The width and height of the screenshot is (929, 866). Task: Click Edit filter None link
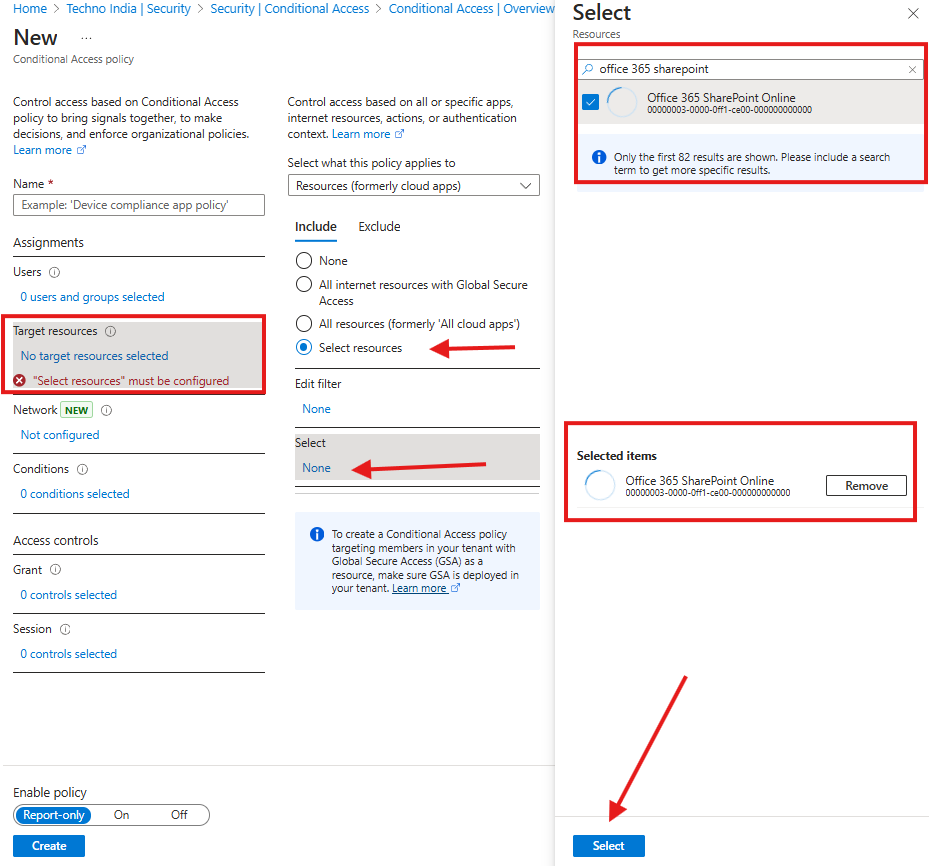[316, 409]
